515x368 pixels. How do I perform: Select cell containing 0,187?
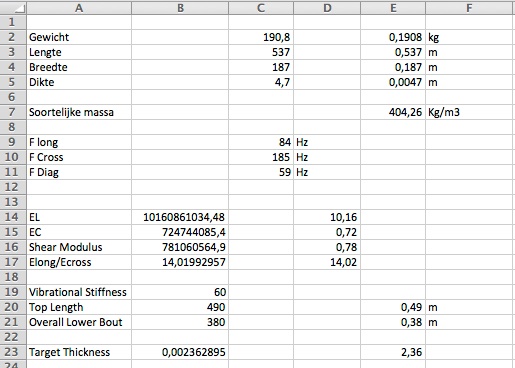393,67
